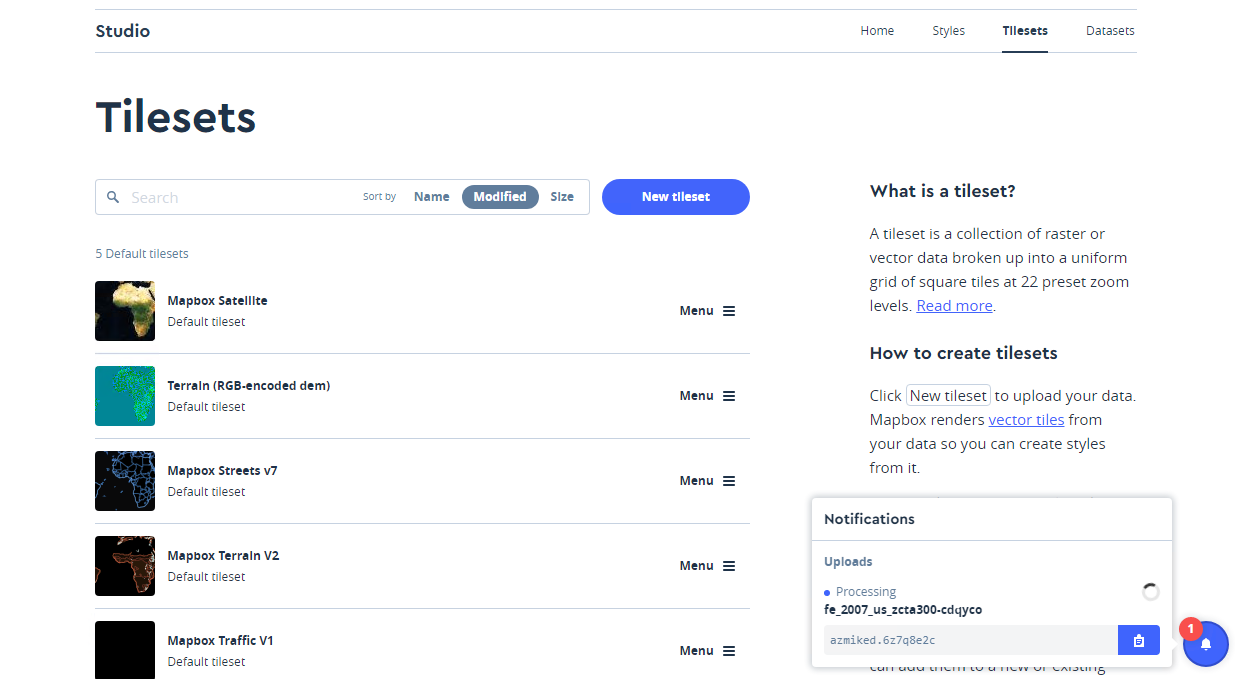Image resolution: width=1235 pixels, height=679 pixels.
Task: Click the notification bell icon
Action: pyautogui.click(x=1205, y=644)
